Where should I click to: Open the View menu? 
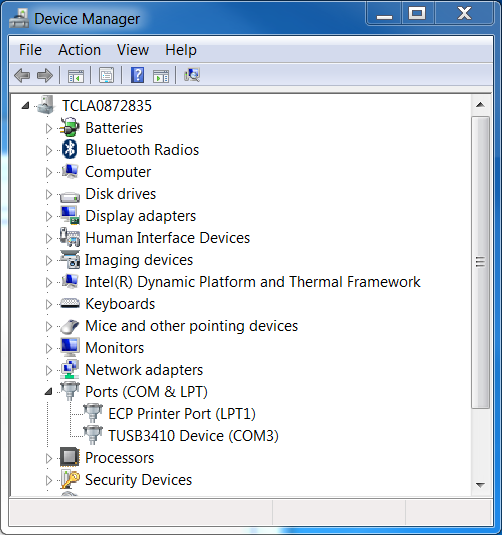(133, 50)
